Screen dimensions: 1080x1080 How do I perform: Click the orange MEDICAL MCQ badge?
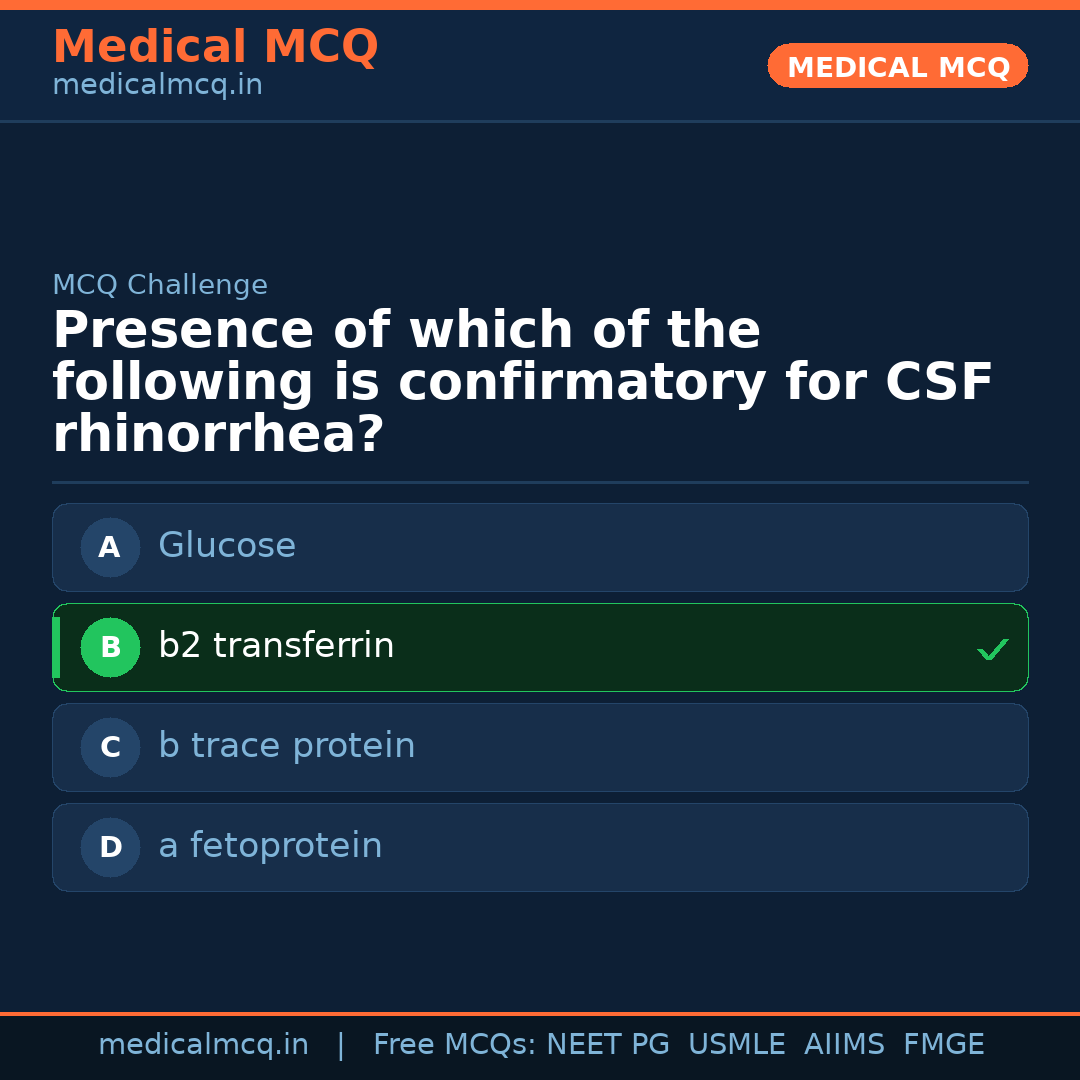click(897, 67)
